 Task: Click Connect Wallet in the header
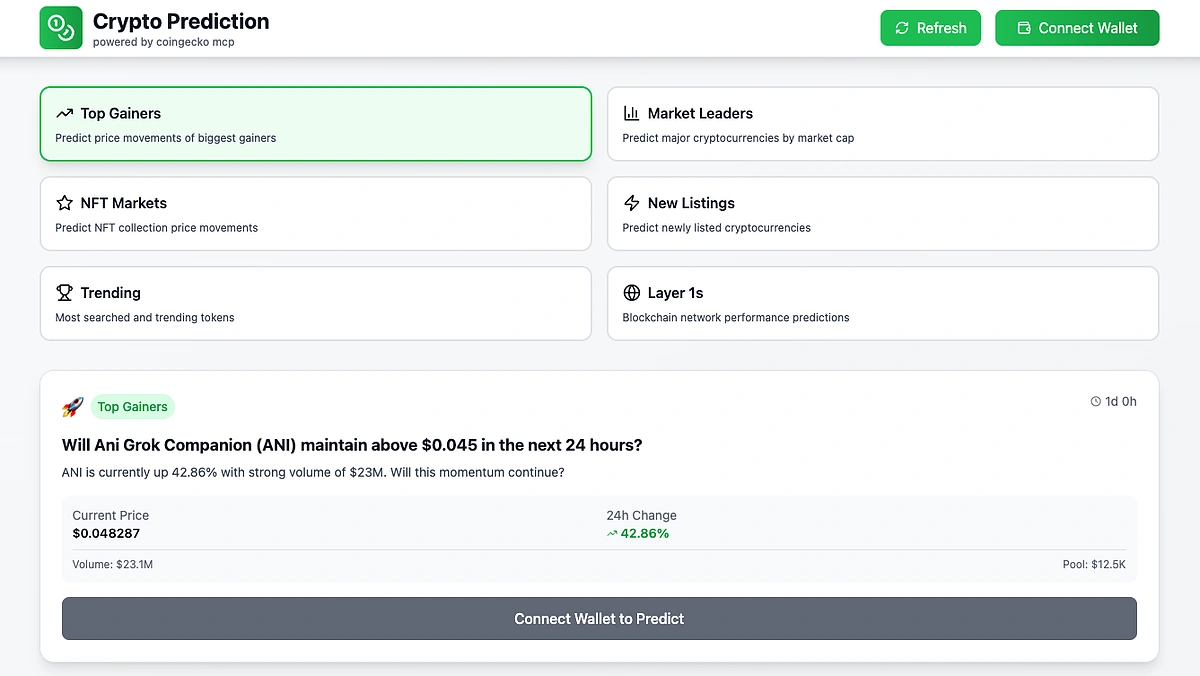1077,28
